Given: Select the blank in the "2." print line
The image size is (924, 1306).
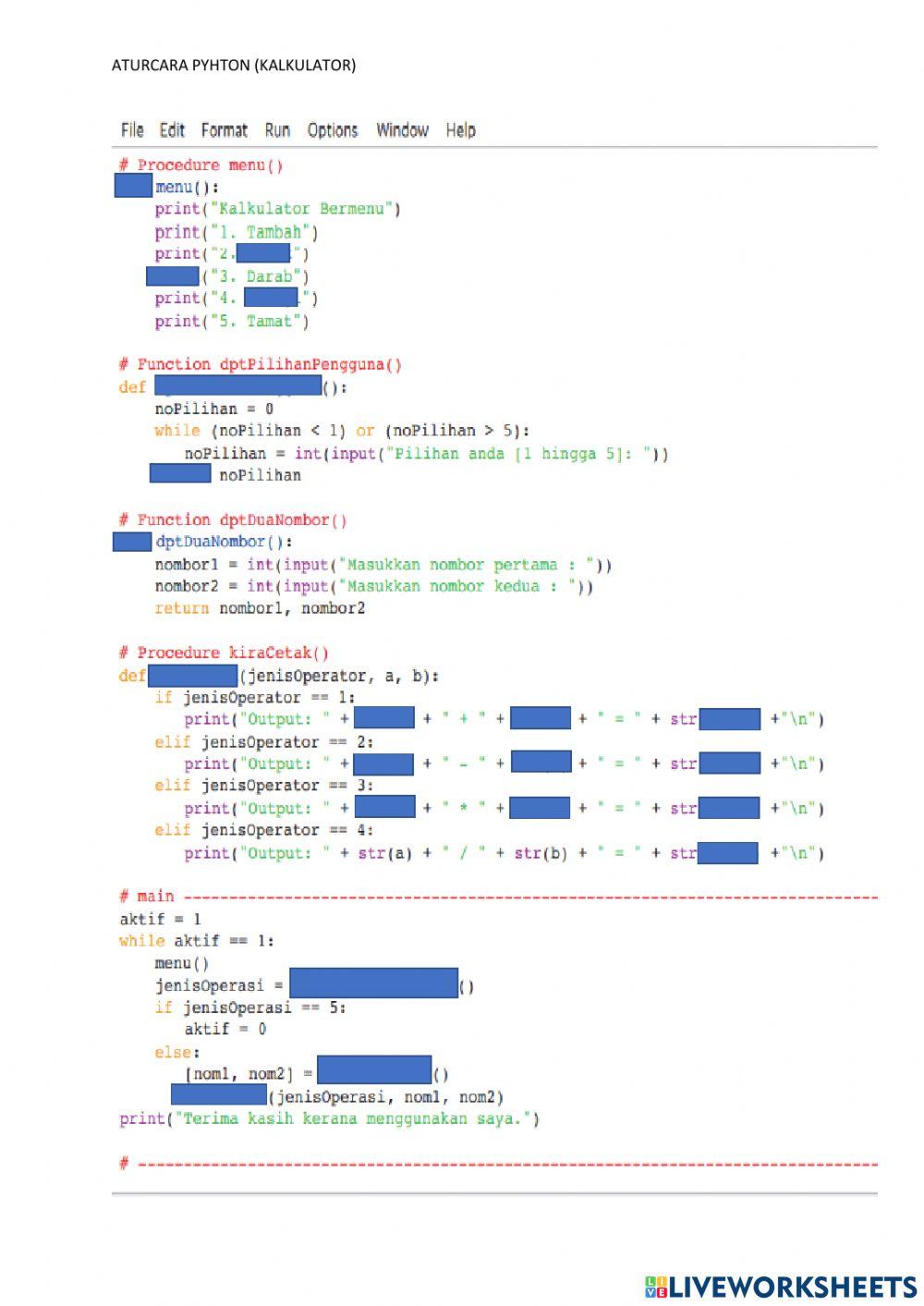Looking at the screenshot, I should (263, 253).
